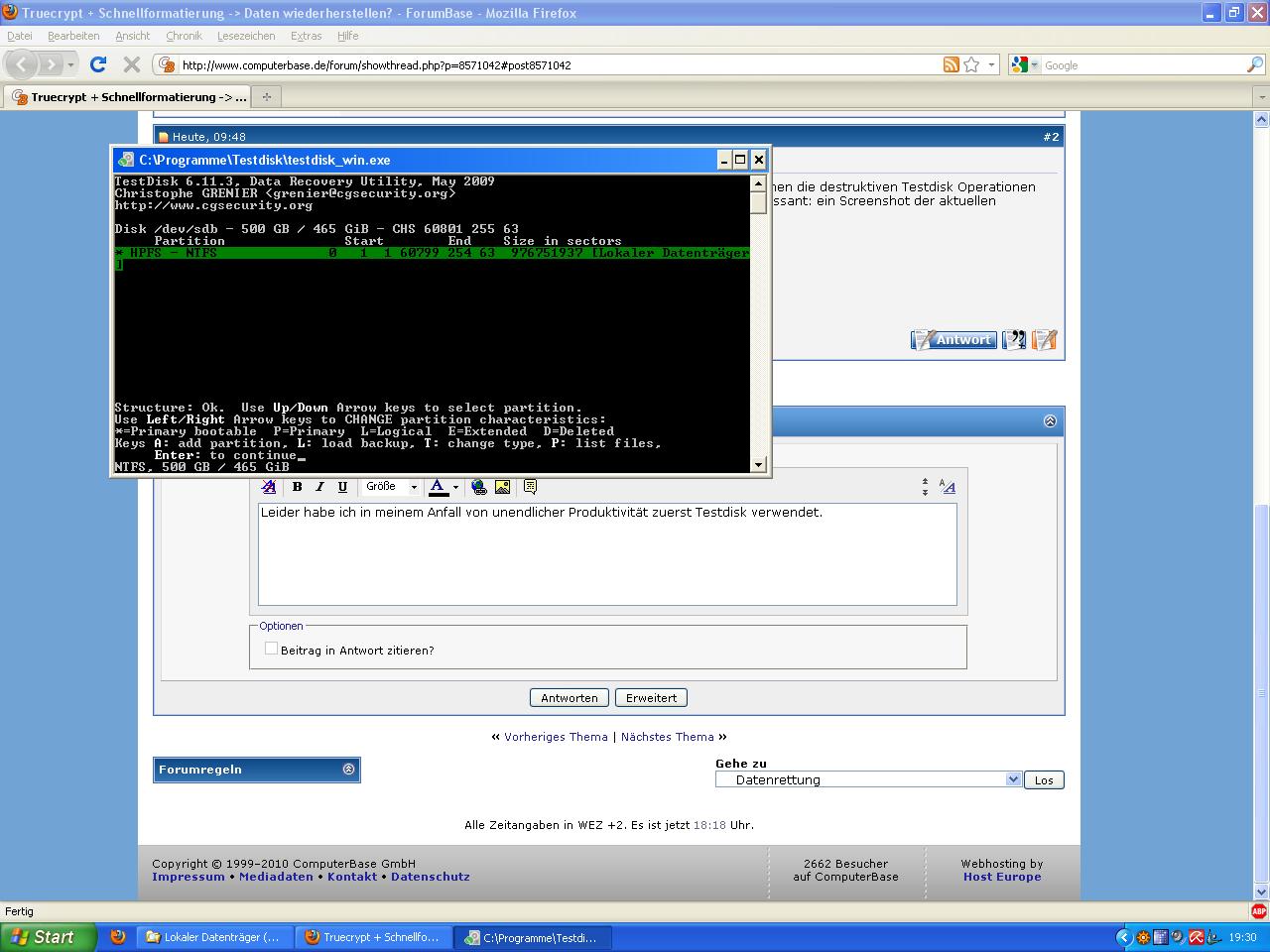Click the Erweitert button
This screenshot has width=1270, height=952.
pyautogui.click(x=651, y=698)
